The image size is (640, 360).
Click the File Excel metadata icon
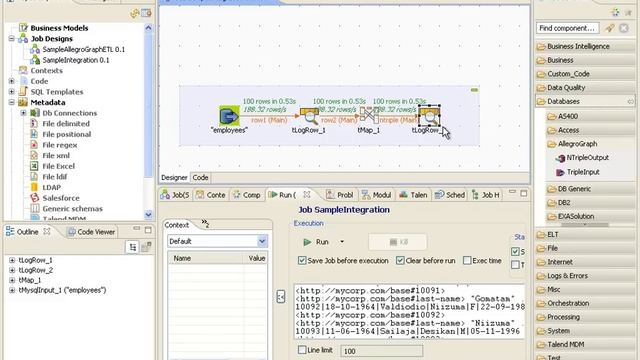35,166
